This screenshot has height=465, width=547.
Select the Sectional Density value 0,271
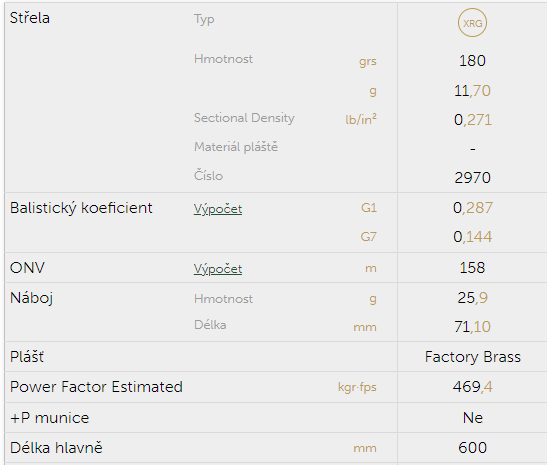click(x=472, y=120)
